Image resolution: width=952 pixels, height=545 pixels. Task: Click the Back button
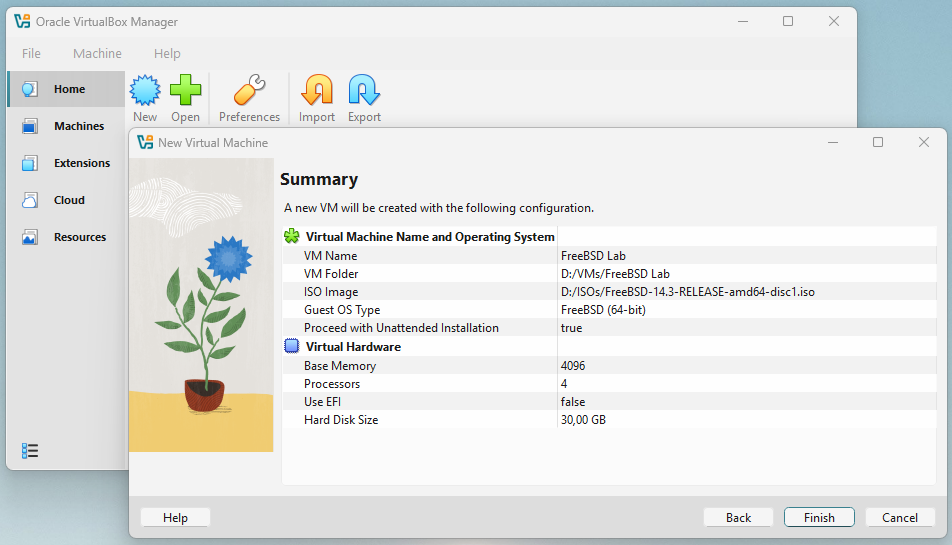[x=738, y=518]
